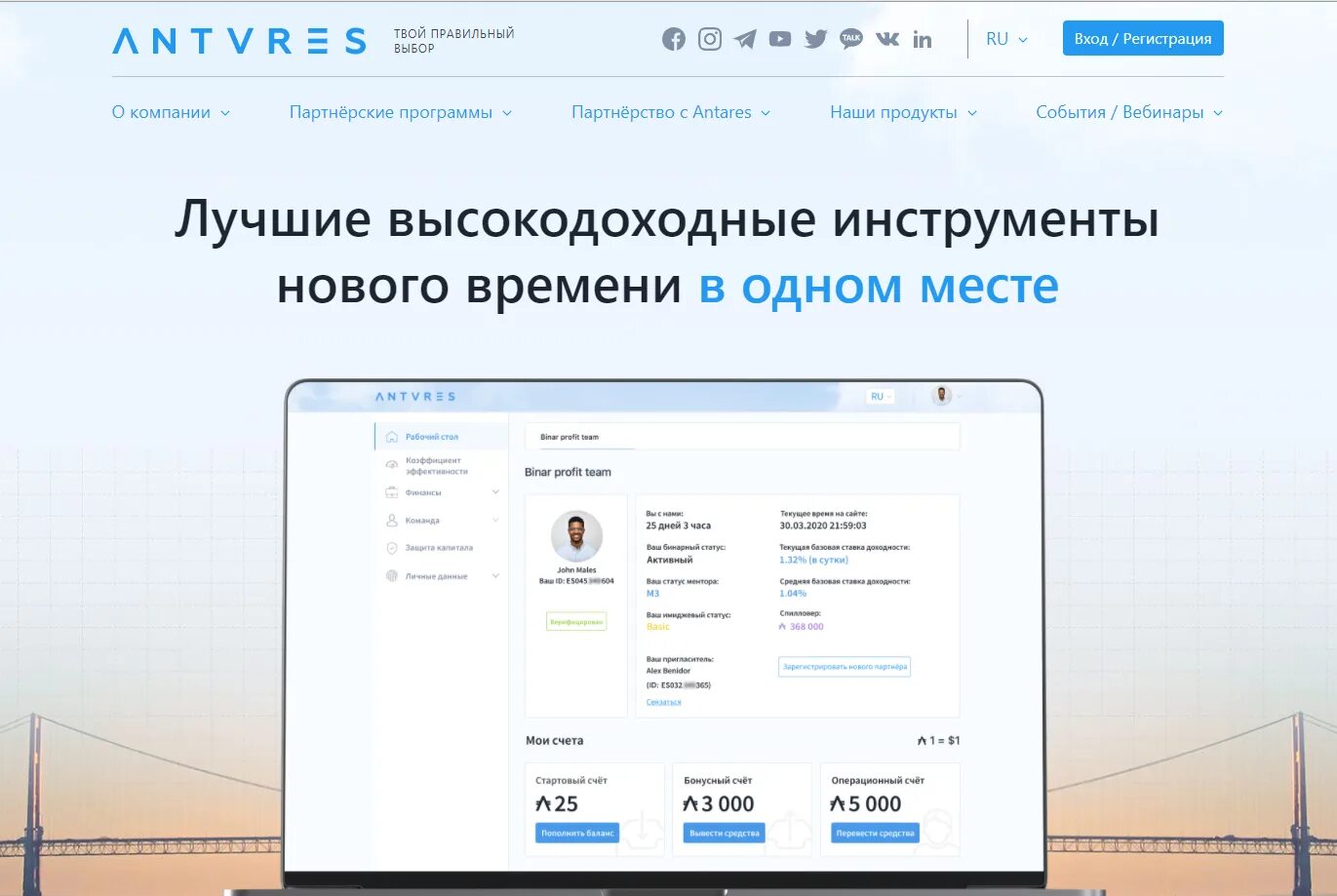Viewport: 1337px width, 896px height.
Task: Click the home icon beside Рабочий стол
Action: coord(392,437)
